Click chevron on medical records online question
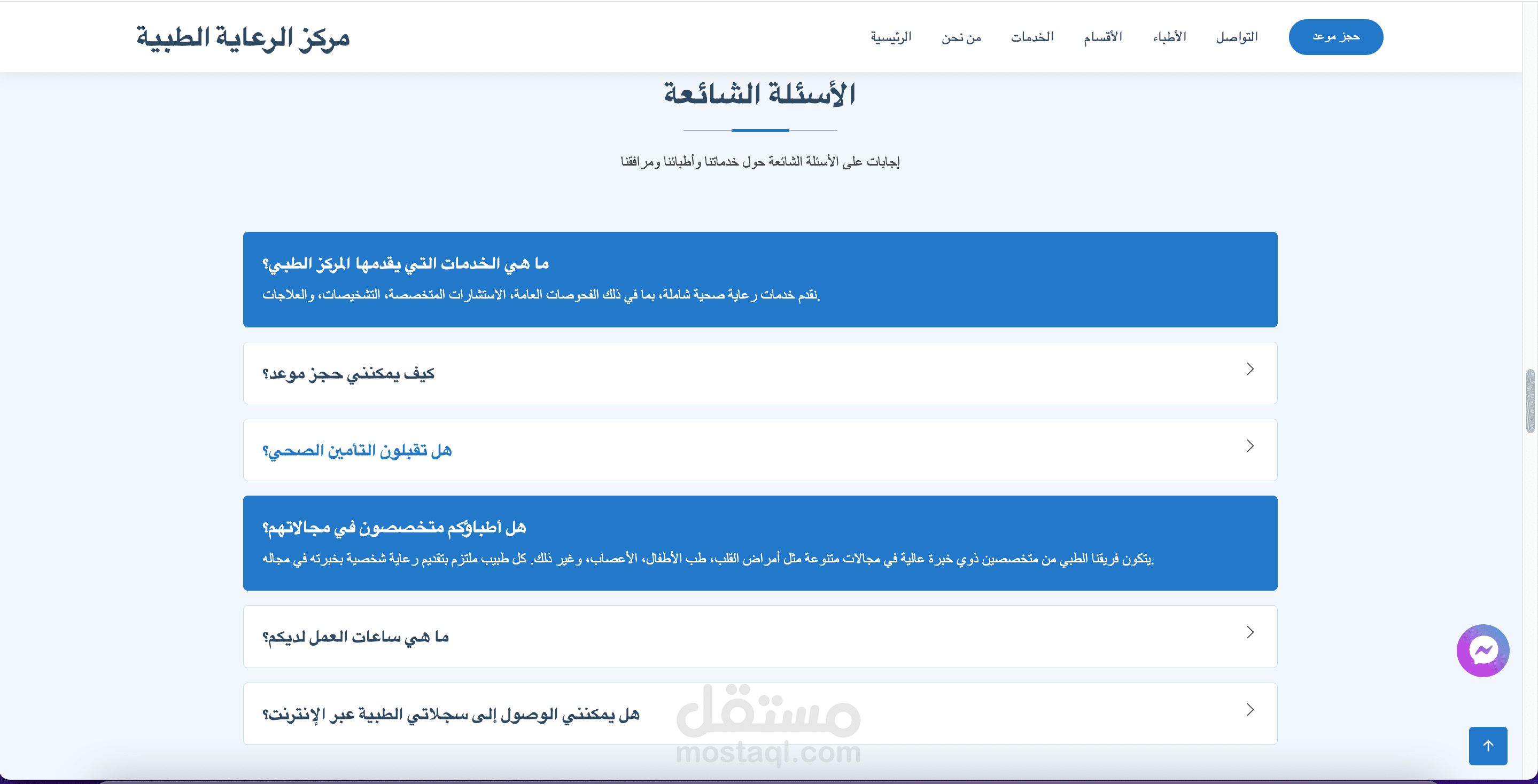Image resolution: width=1538 pixels, height=784 pixels. click(x=1249, y=709)
